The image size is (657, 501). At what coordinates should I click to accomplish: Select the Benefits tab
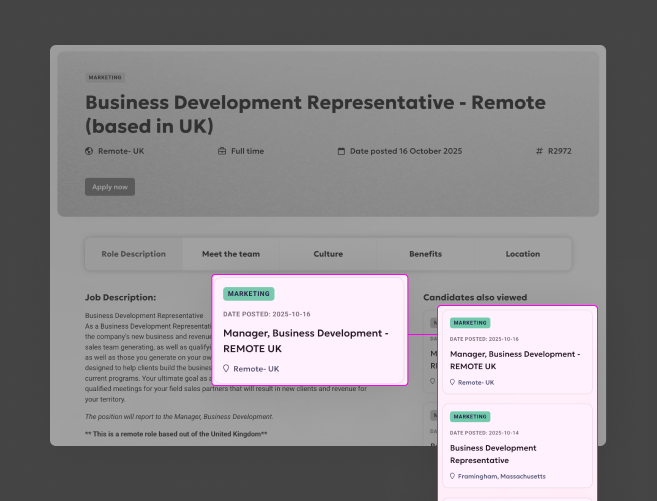pyautogui.click(x=425, y=254)
